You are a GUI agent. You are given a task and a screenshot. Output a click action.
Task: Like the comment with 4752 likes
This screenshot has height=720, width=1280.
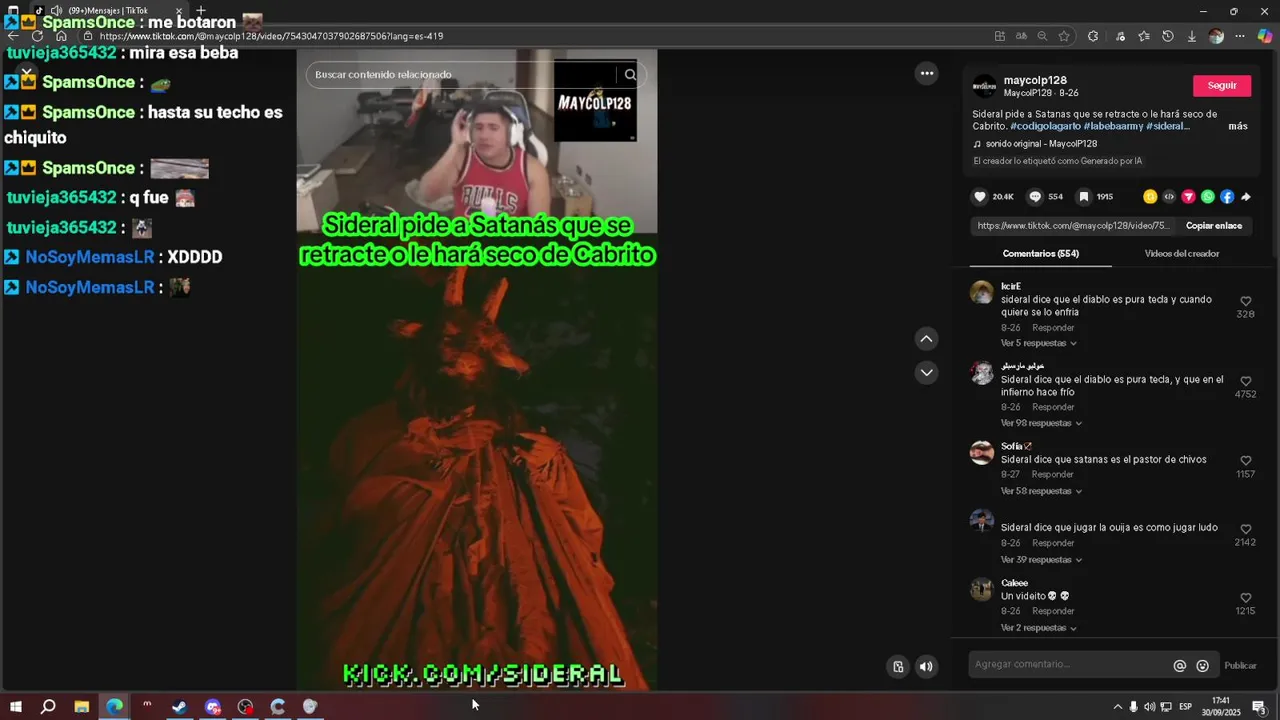[x=1245, y=381]
